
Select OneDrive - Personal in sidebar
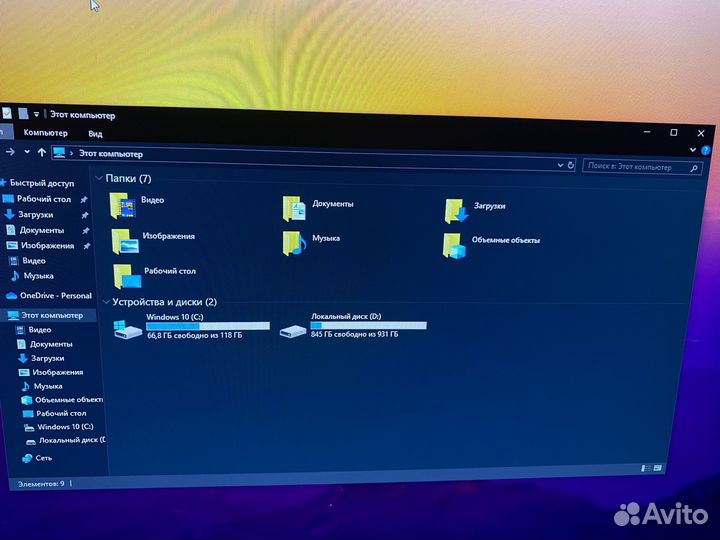coord(55,296)
